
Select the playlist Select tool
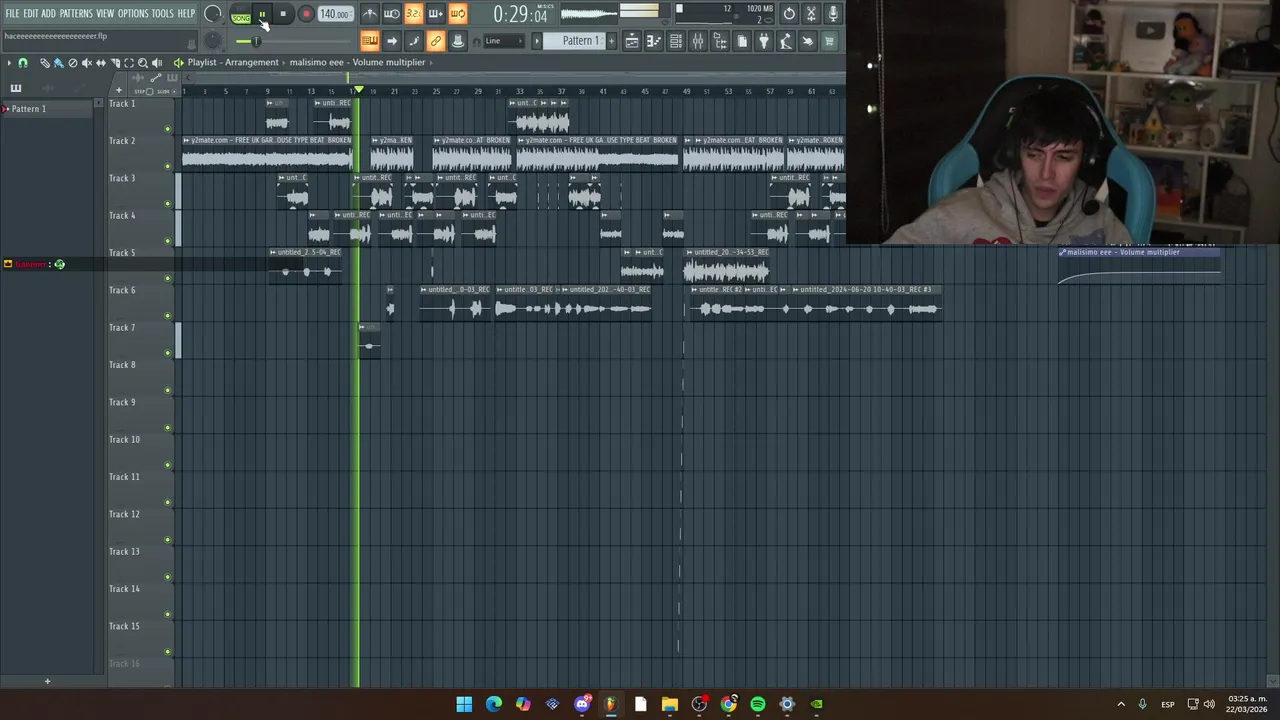point(128,63)
